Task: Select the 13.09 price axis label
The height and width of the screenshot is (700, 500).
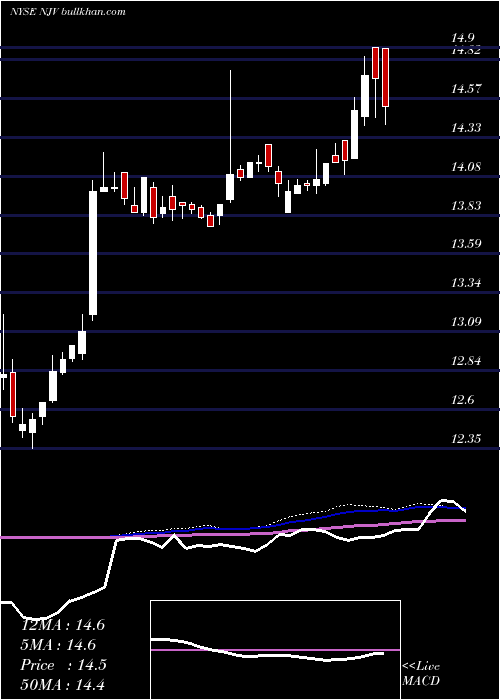Action: click(466, 321)
